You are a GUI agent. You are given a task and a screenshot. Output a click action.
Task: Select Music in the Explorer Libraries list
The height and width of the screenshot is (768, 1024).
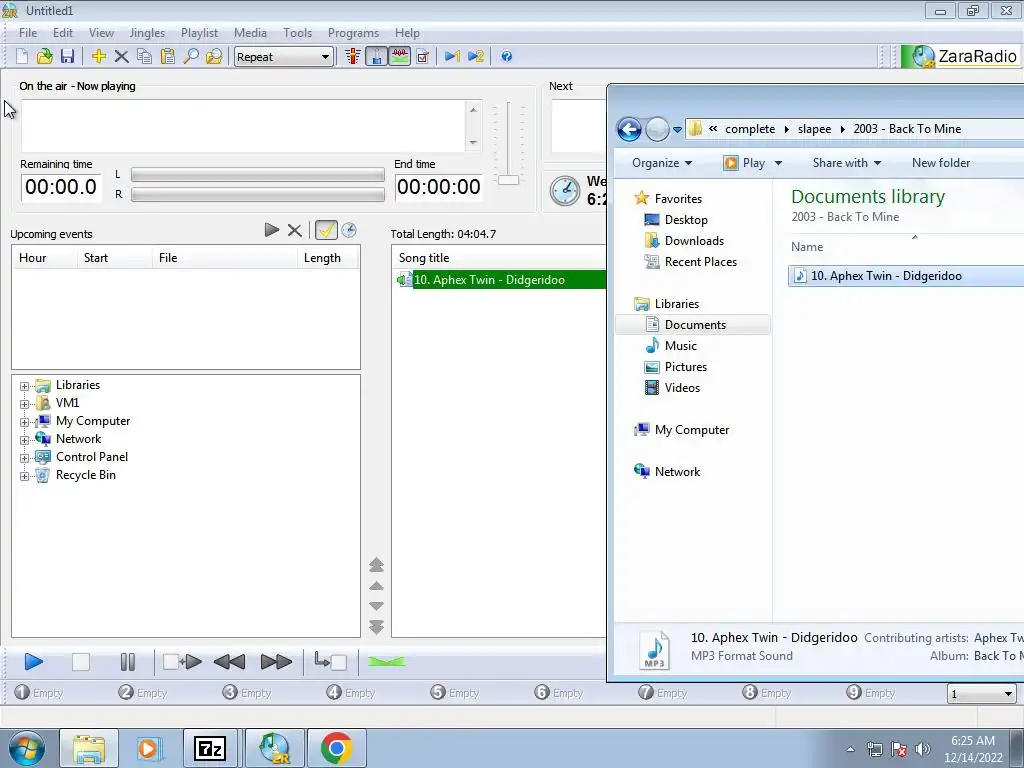click(680, 345)
